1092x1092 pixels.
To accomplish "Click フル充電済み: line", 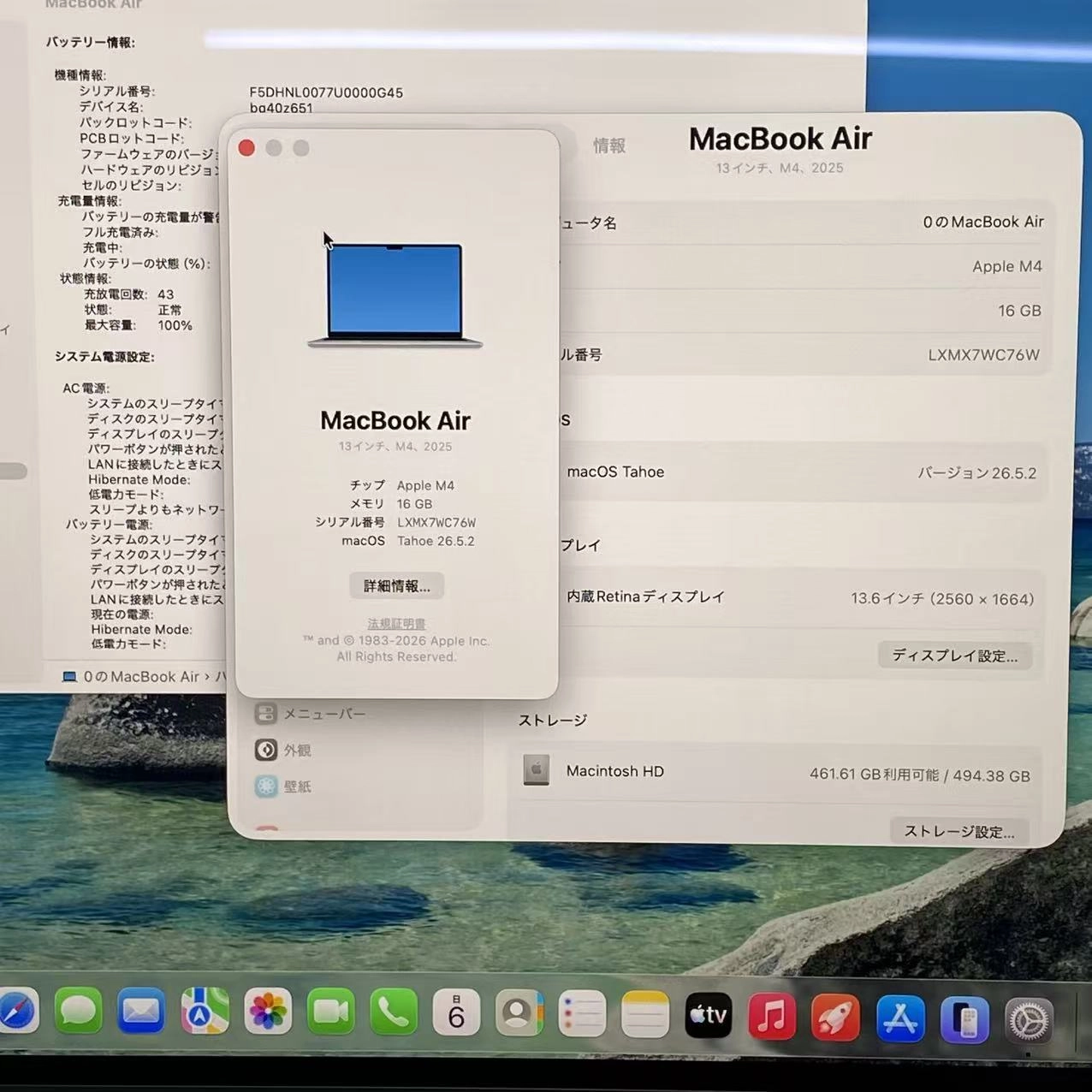I will click(x=120, y=232).
